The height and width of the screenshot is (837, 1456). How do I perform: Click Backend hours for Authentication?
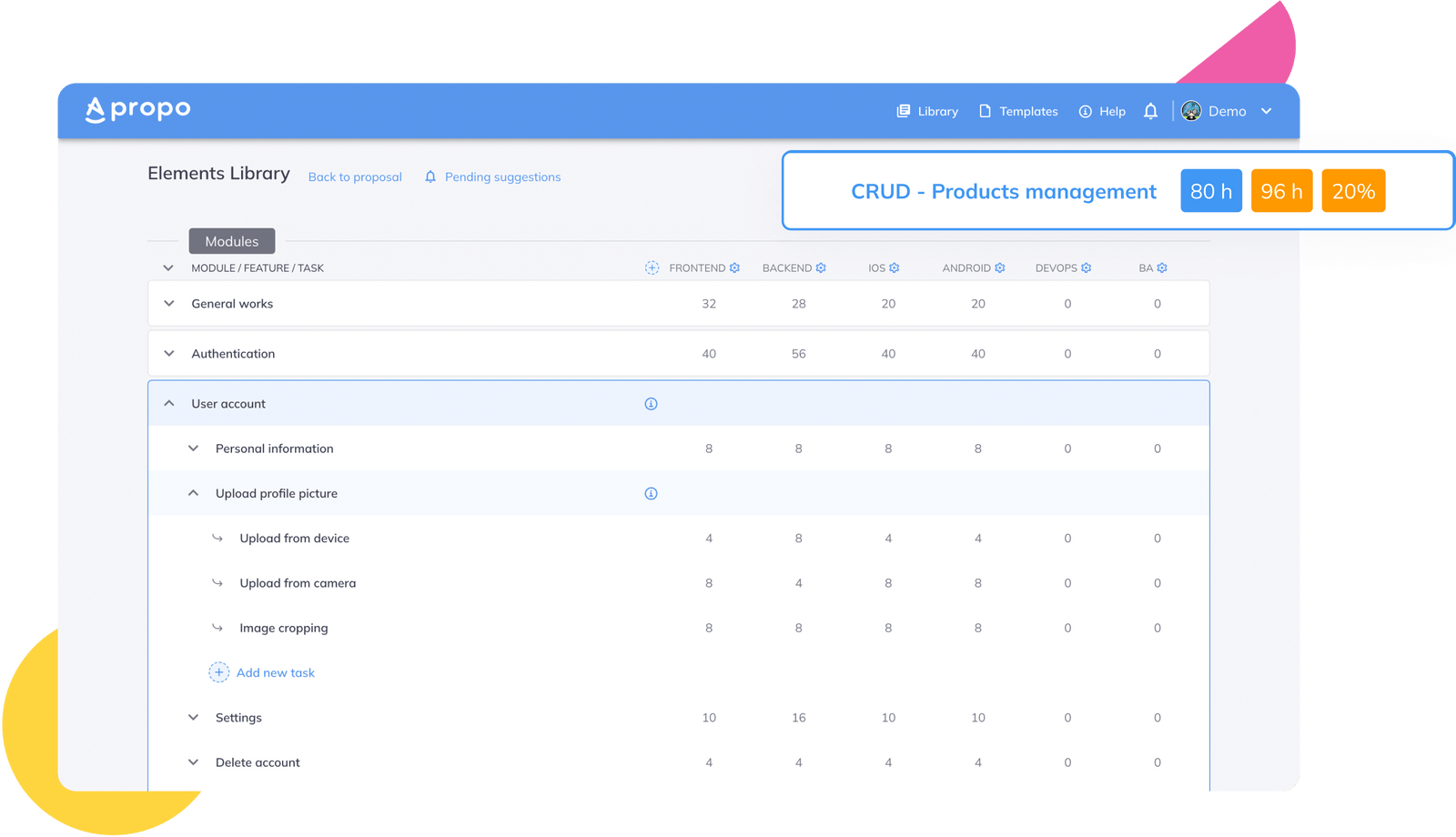click(x=798, y=353)
